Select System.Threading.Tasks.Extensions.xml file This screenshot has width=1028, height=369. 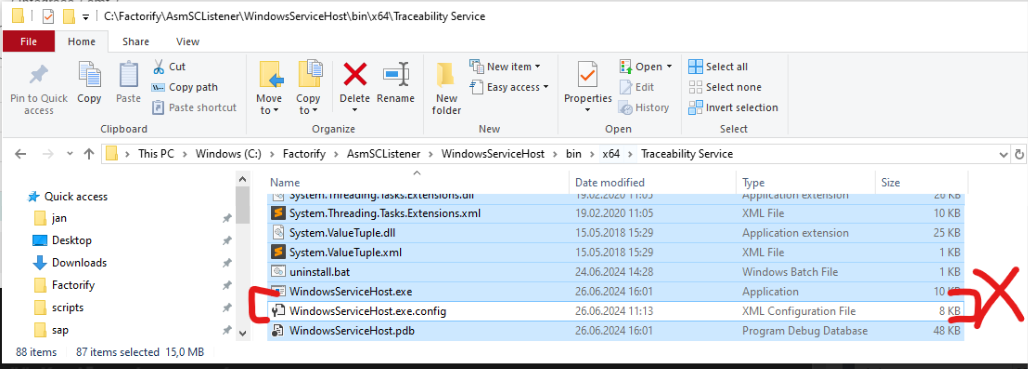pos(616,213)
